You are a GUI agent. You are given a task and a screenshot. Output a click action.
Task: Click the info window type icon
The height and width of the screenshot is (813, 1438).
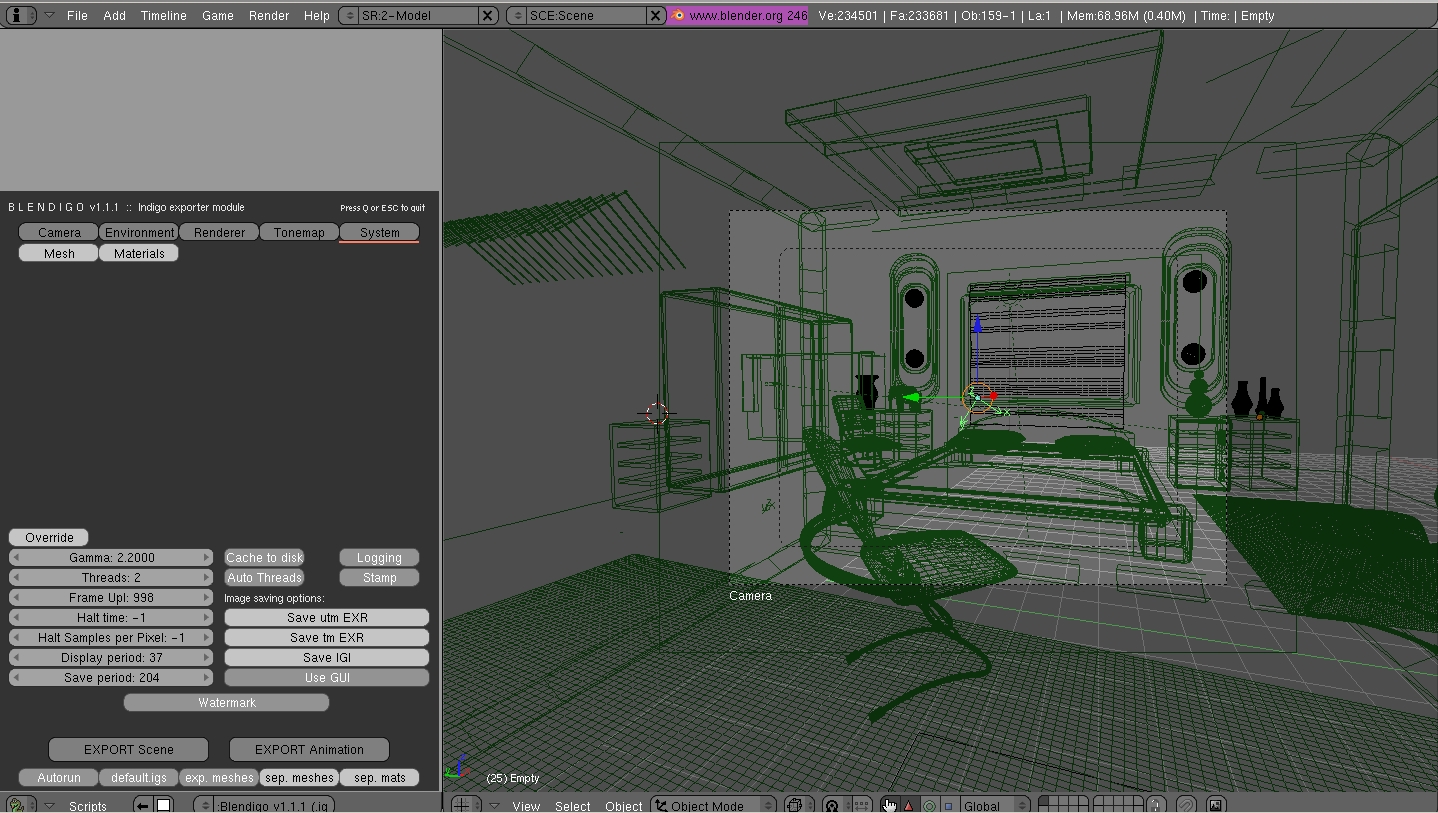20,15
